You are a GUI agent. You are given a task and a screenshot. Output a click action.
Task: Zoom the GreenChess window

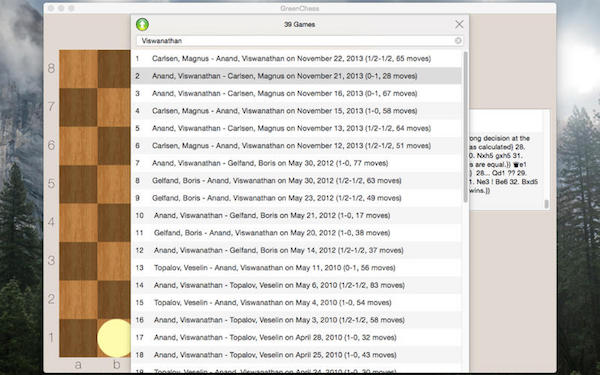tap(71, 8)
